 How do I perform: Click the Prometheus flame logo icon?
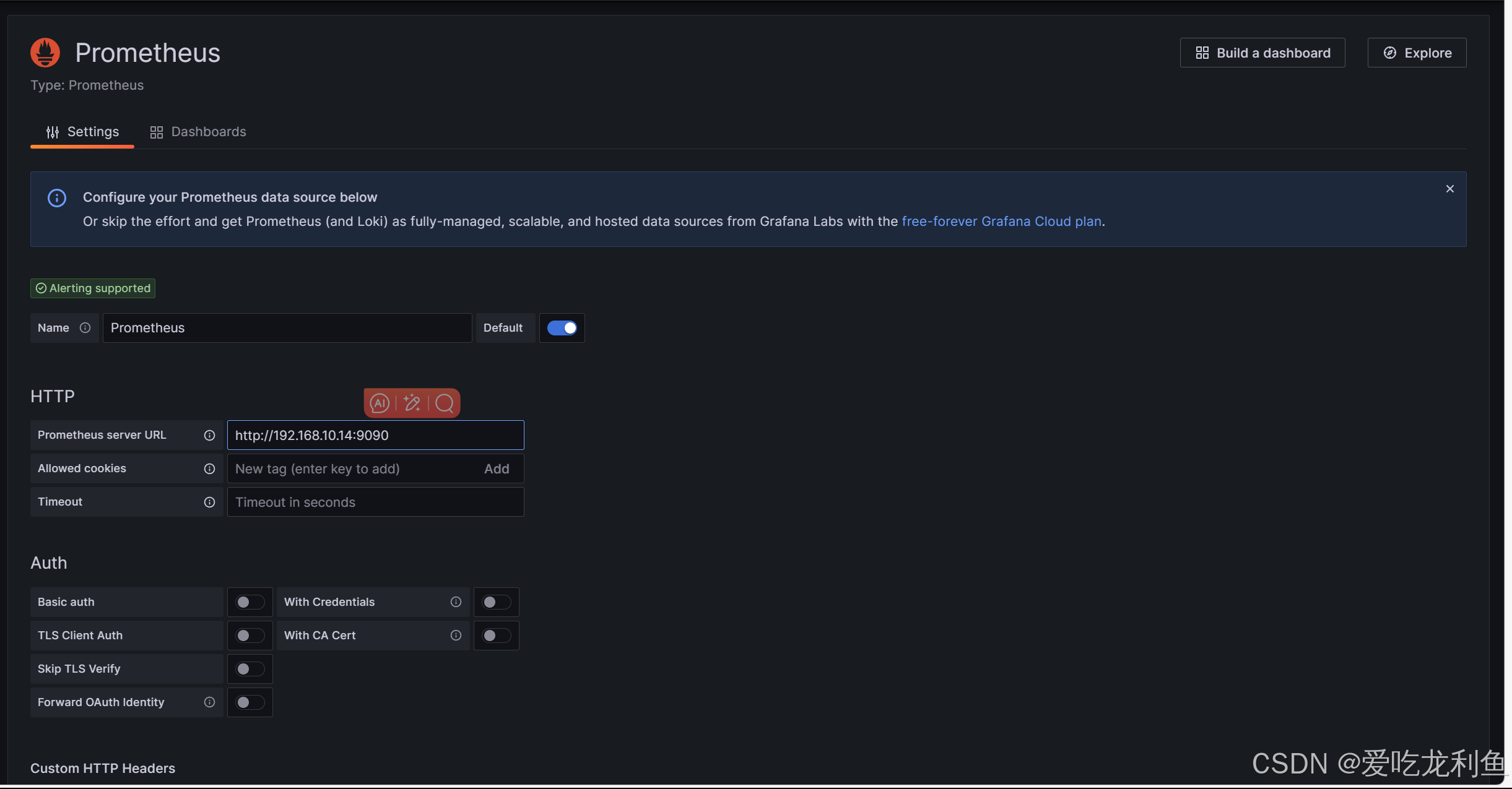pos(45,53)
